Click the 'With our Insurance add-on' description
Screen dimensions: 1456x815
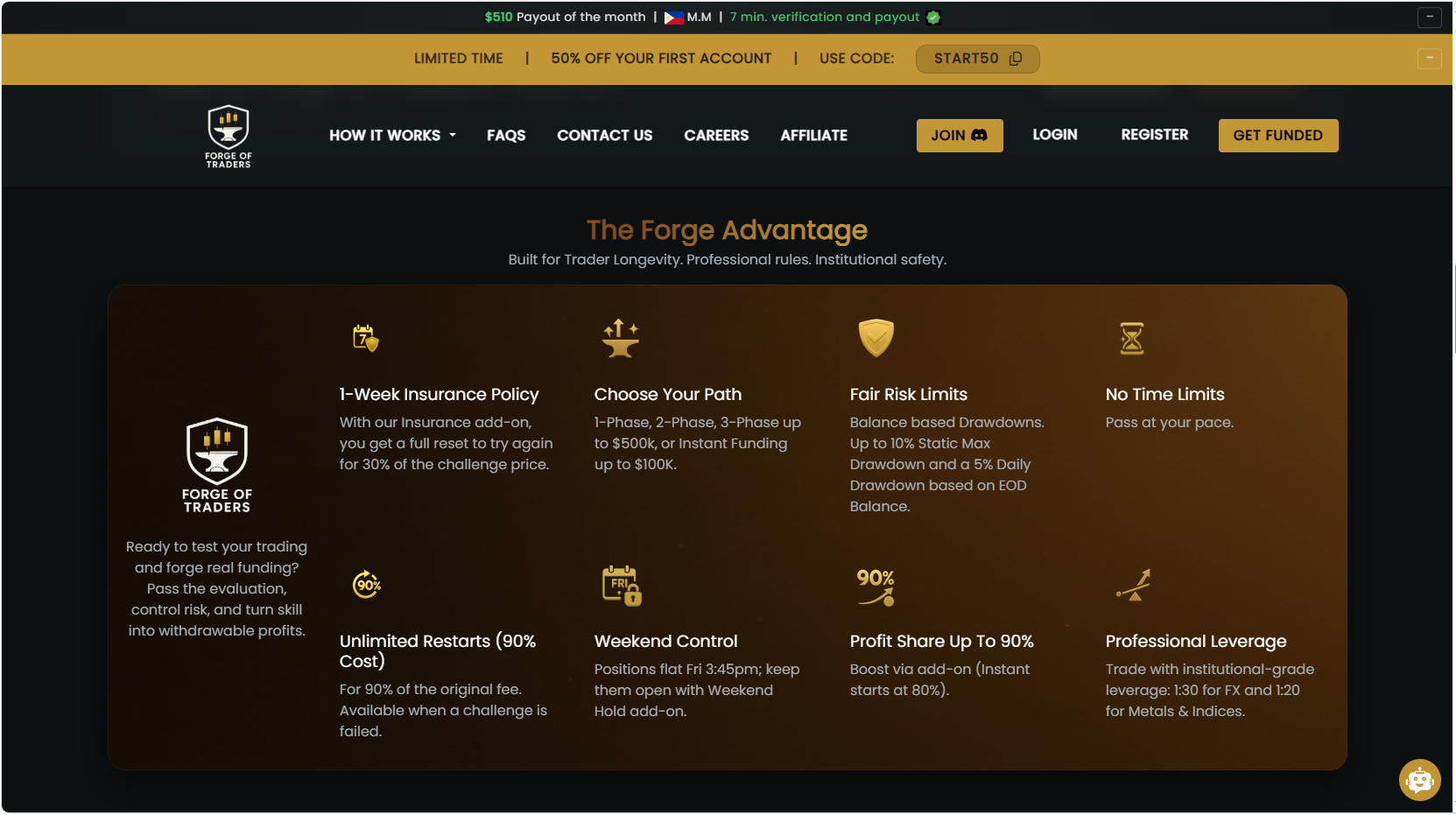point(447,444)
